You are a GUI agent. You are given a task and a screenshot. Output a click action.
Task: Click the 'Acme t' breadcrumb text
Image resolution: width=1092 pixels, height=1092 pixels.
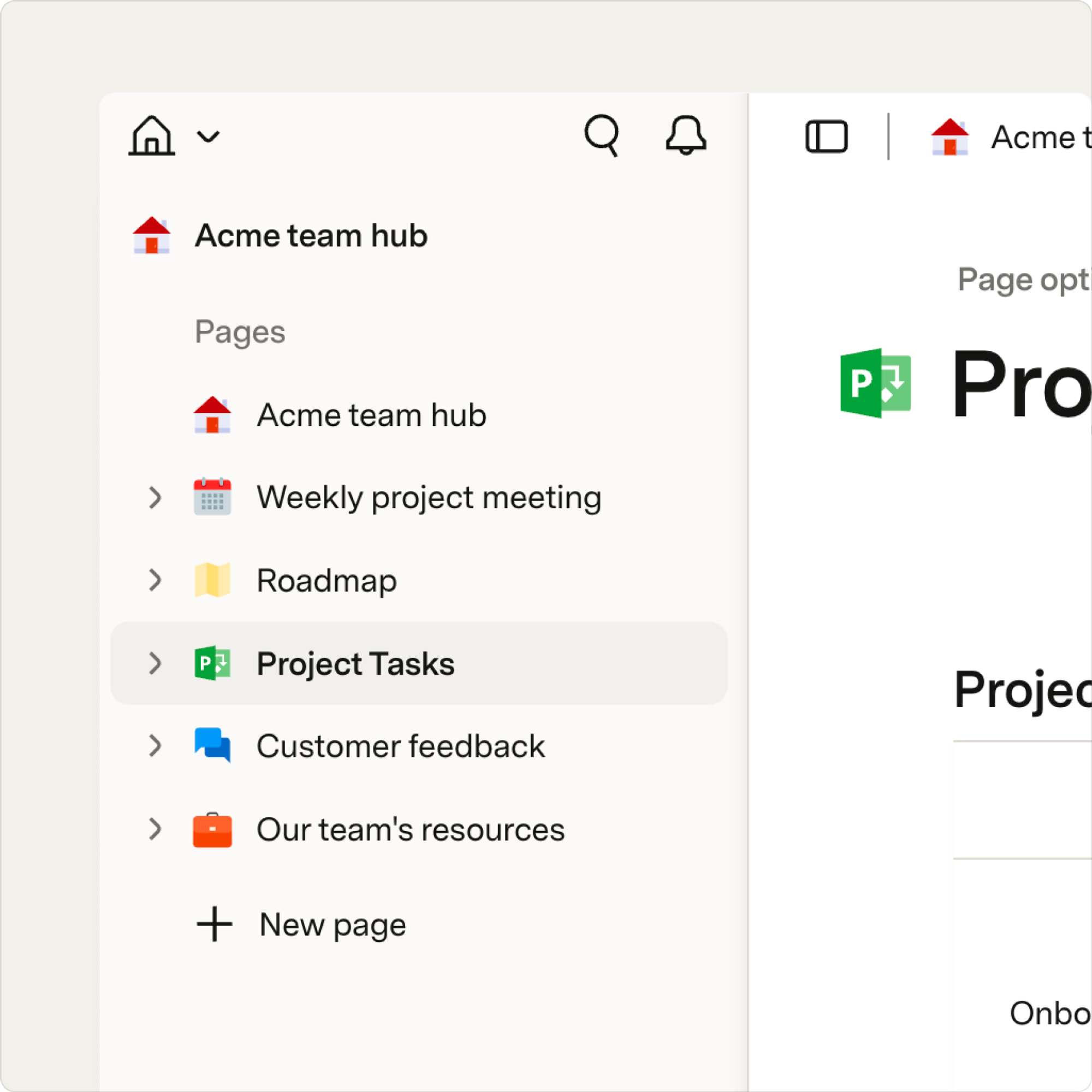point(1041,138)
